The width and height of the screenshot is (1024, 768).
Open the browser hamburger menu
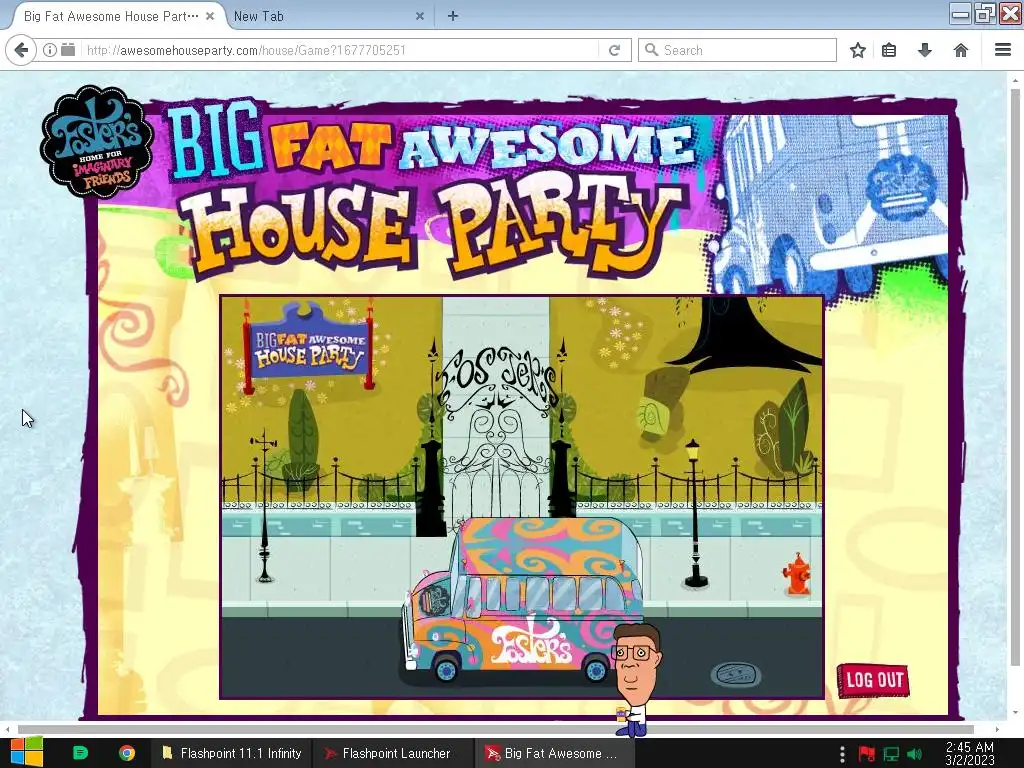click(1003, 50)
